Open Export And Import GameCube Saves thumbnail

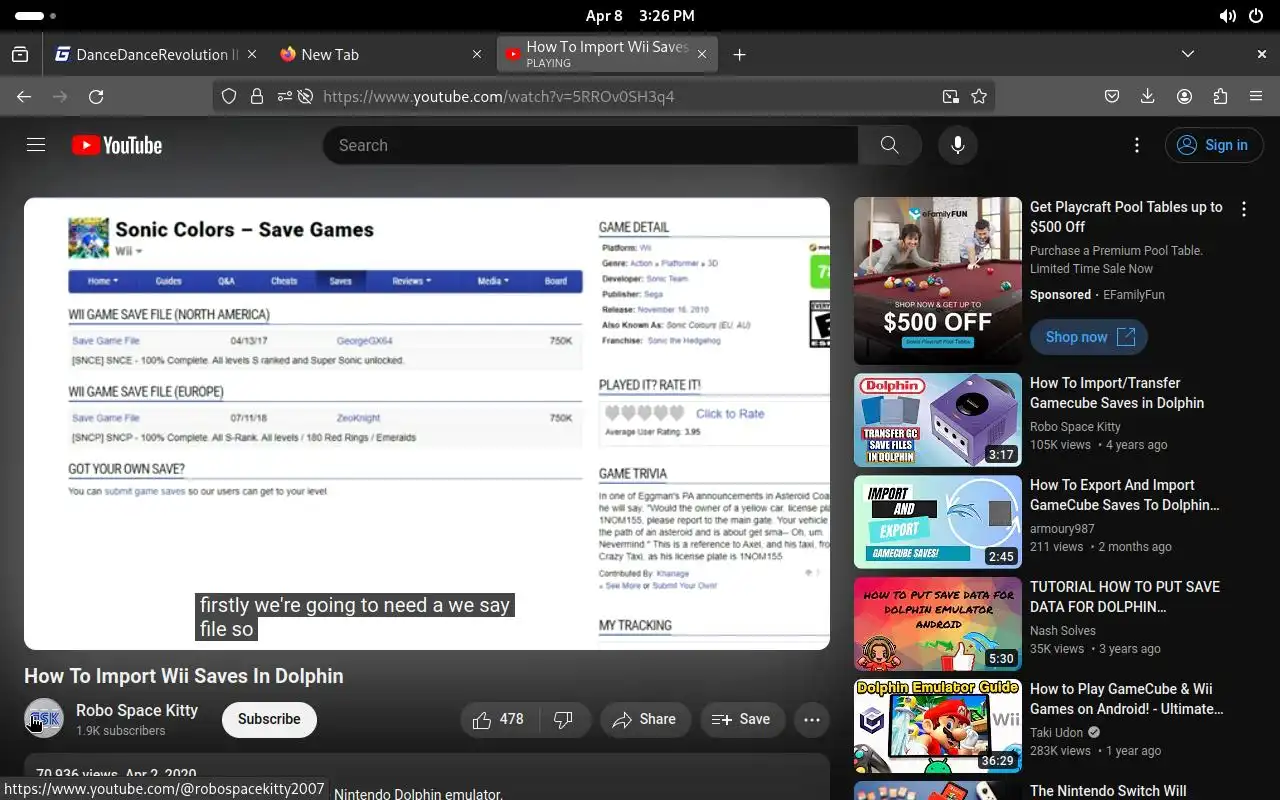[x=938, y=522]
